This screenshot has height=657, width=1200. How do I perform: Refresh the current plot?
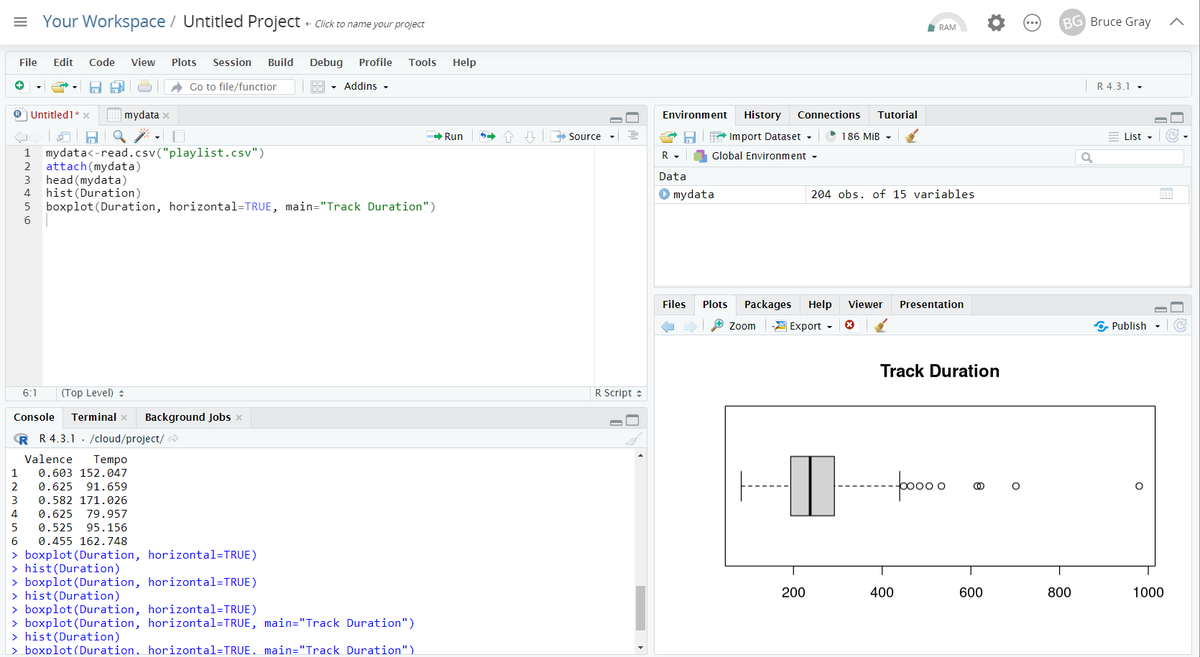(x=1180, y=325)
